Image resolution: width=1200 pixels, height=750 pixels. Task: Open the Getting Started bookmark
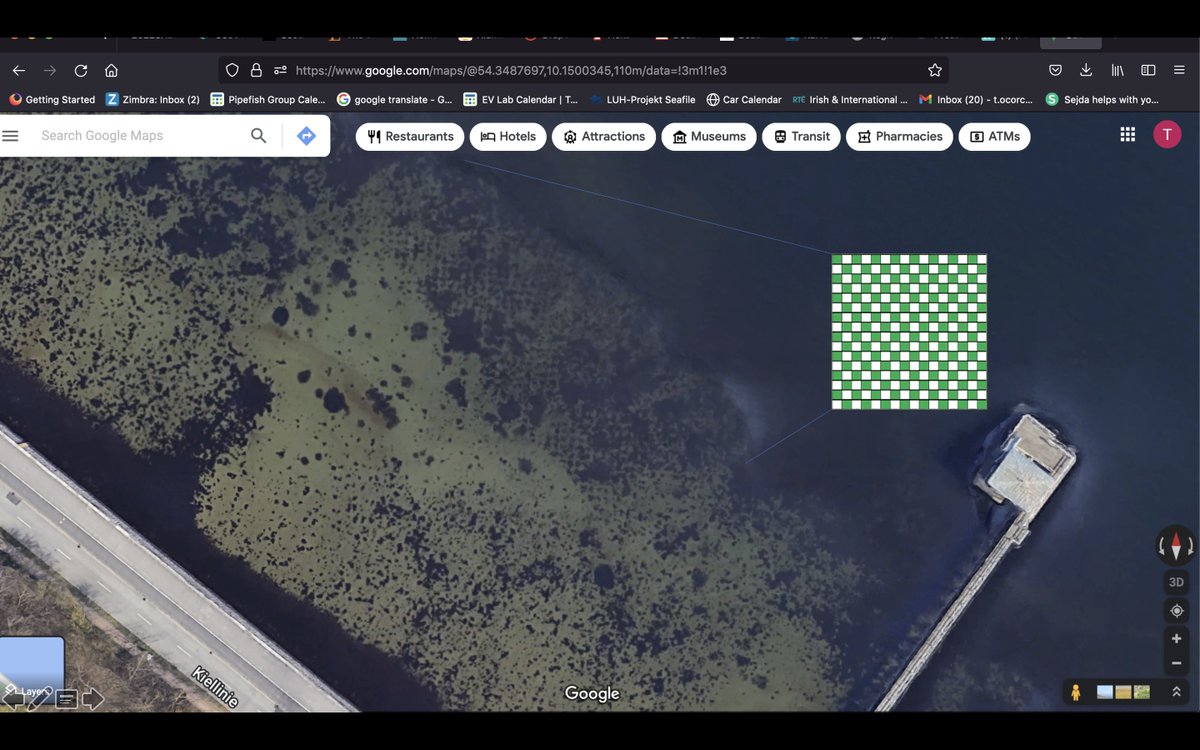52,99
